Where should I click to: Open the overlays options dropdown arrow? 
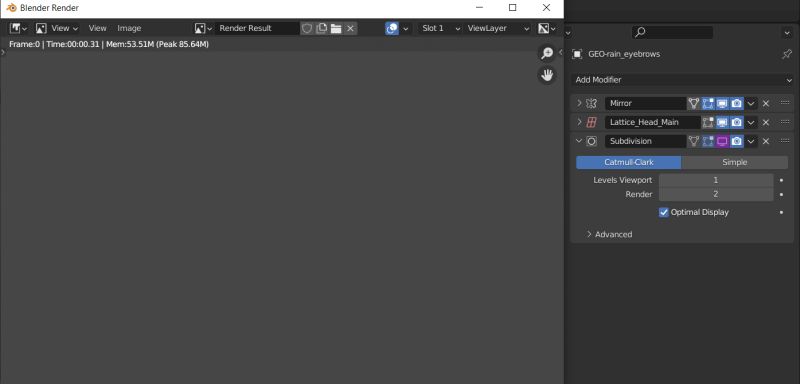(406, 29)
